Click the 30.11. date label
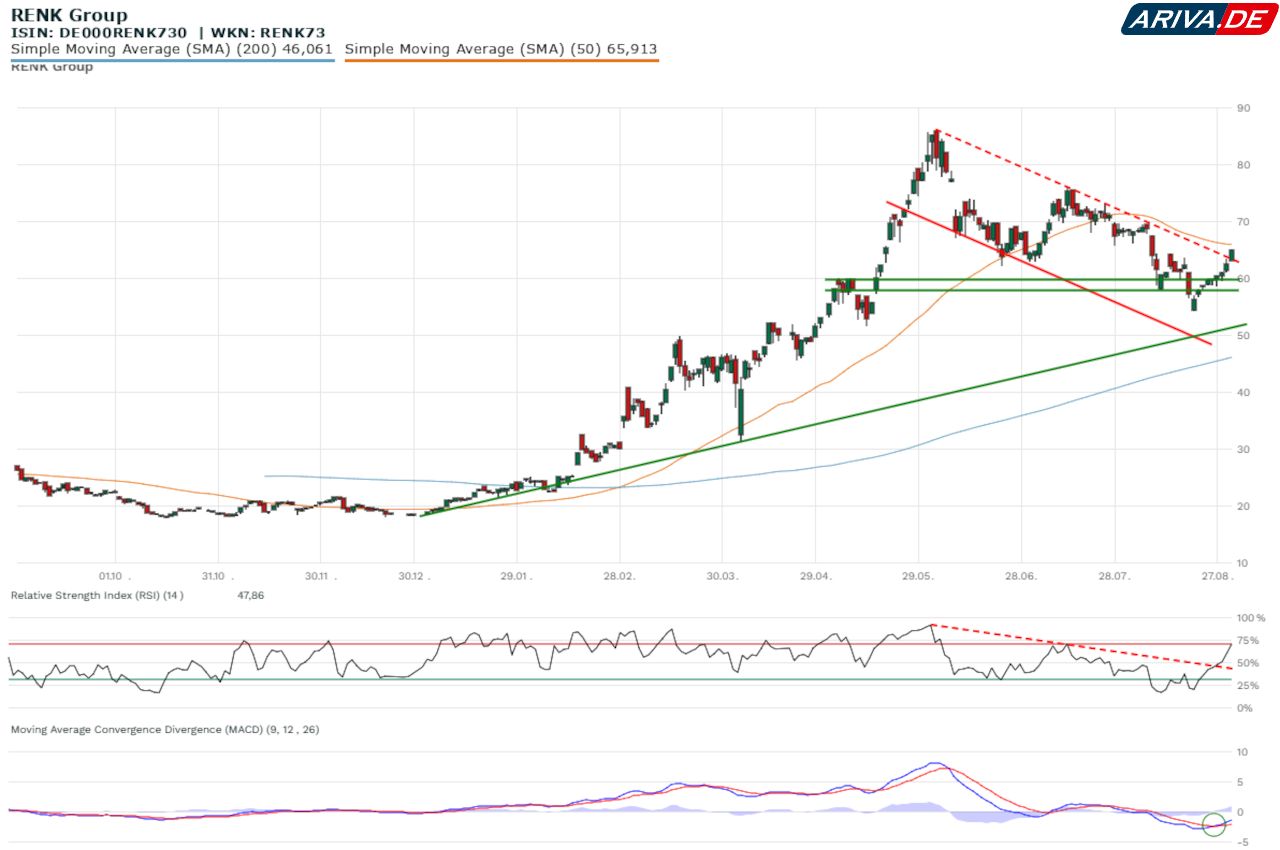The width and height of the screenshot is (1280, 850). (x=321, y=575)
